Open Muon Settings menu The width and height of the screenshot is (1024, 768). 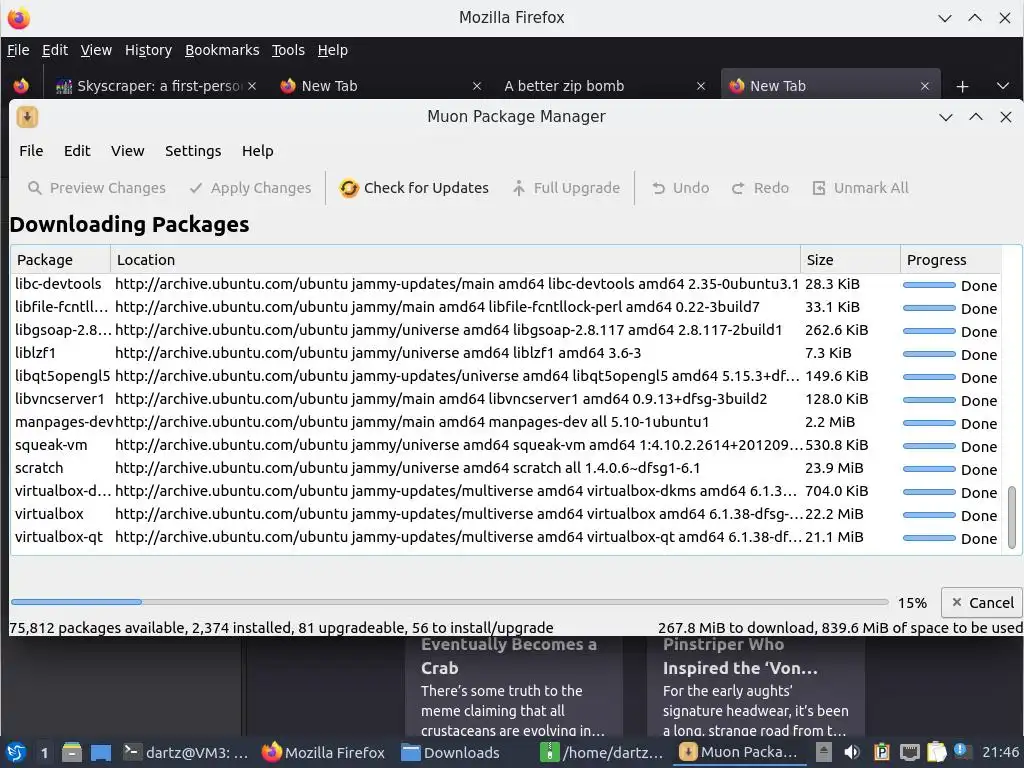pyautogui.click(x=193, y=151)
